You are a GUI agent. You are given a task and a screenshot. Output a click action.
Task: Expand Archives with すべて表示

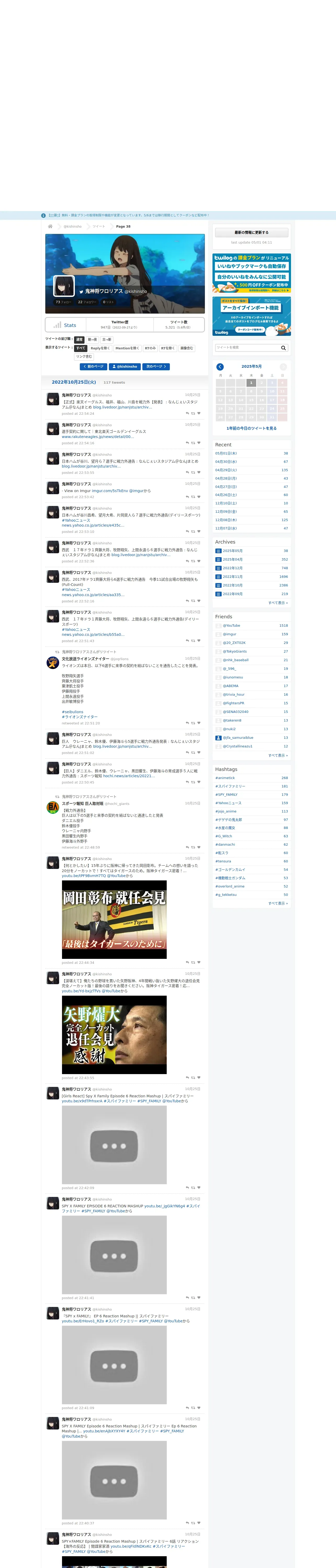point(278,603)
